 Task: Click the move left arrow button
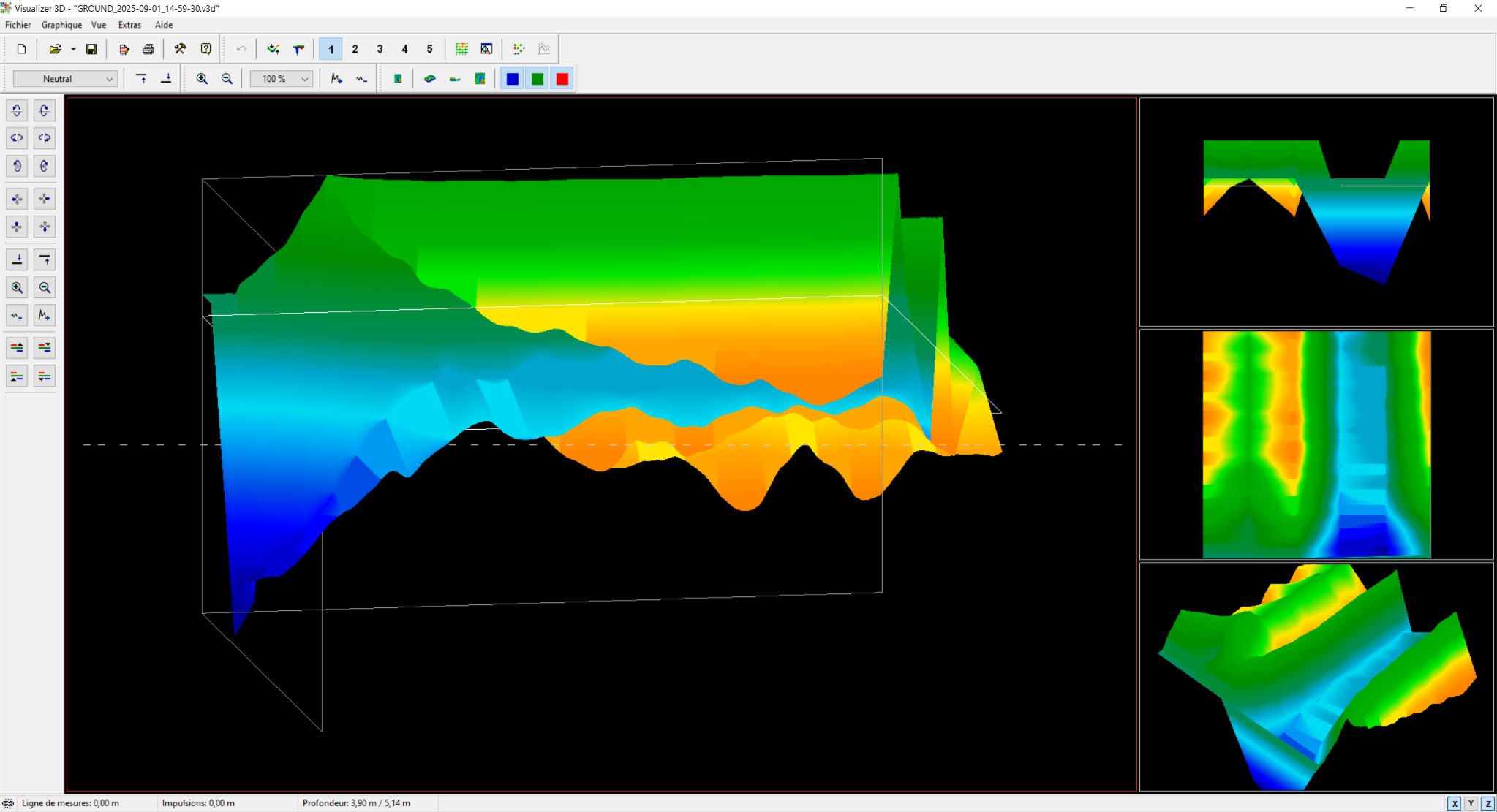(x=17, y=199)
